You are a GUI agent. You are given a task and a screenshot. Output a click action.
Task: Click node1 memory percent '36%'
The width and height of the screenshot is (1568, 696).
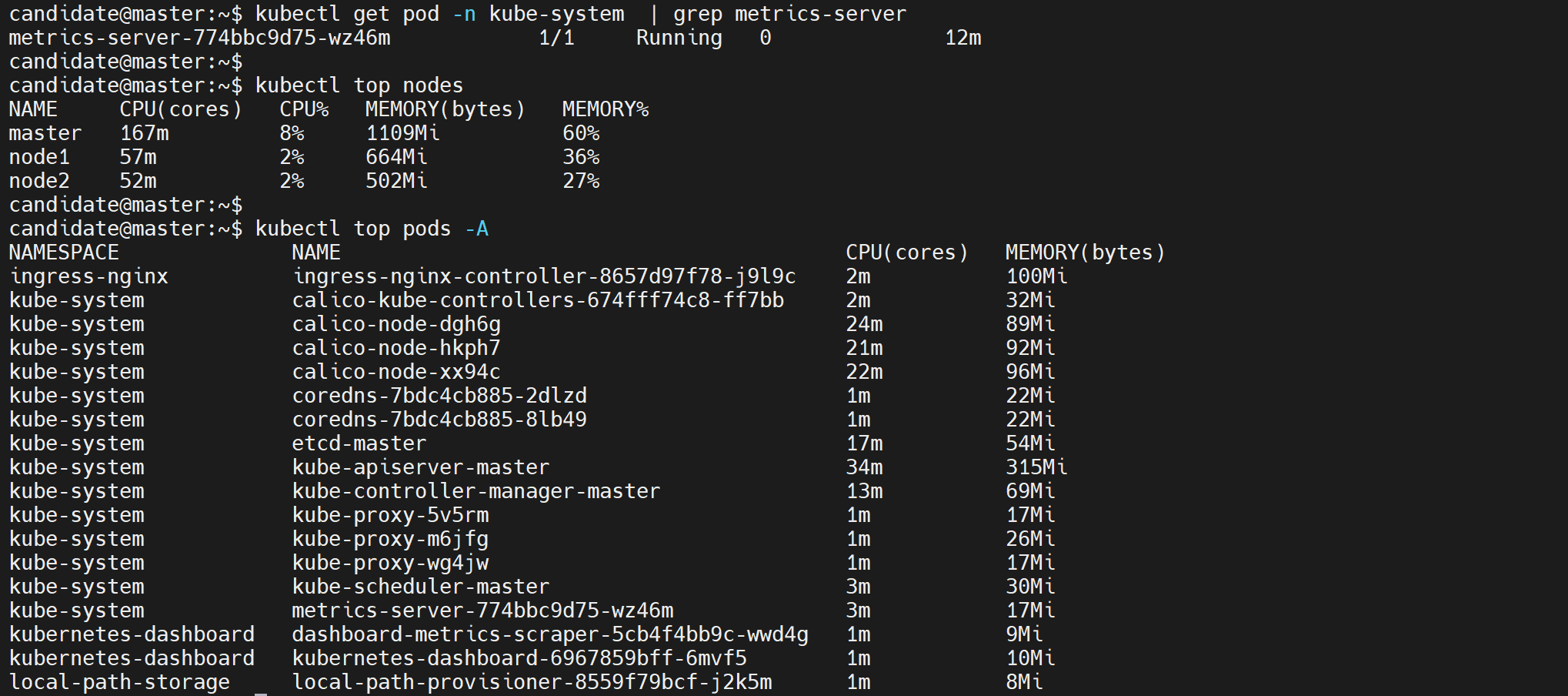tap(581, 157)
